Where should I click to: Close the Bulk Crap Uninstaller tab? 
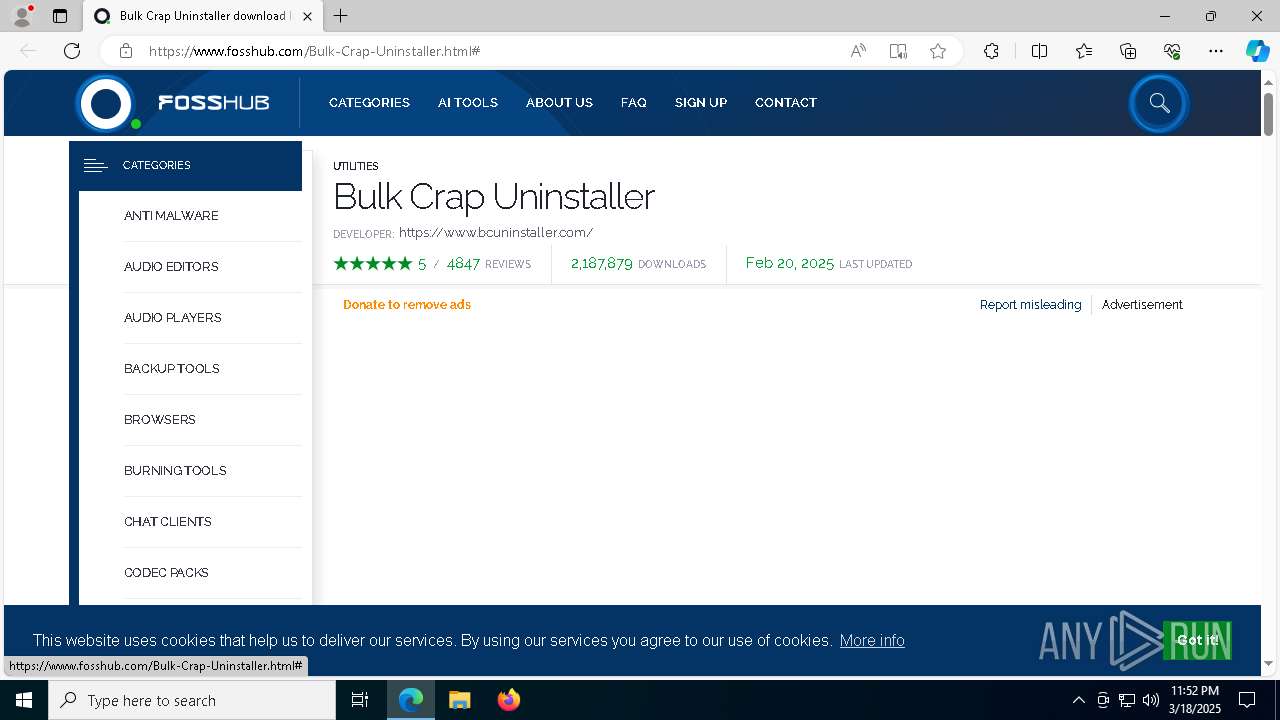(307, 16)
